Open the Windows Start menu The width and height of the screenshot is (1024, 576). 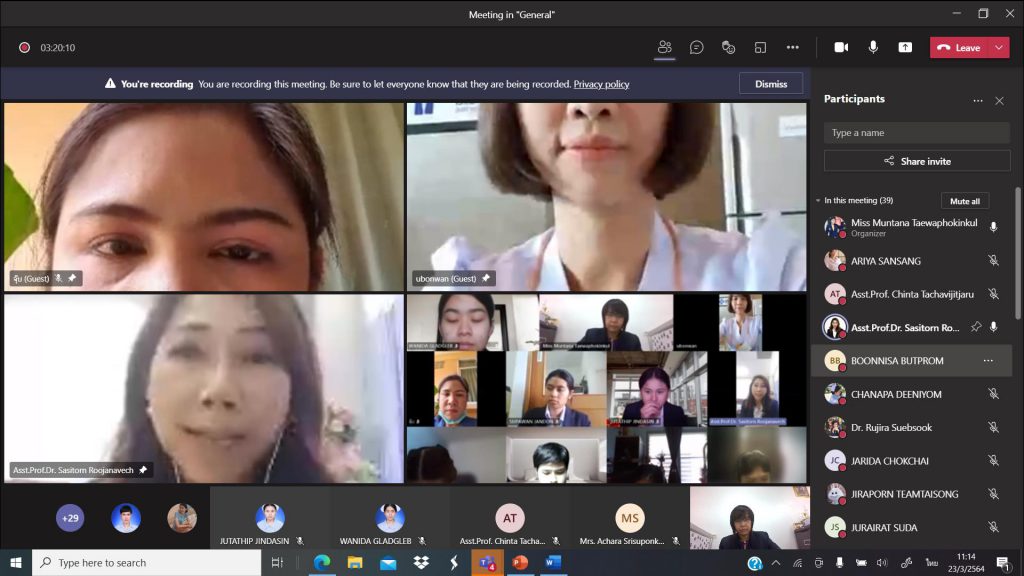[16, 562]
